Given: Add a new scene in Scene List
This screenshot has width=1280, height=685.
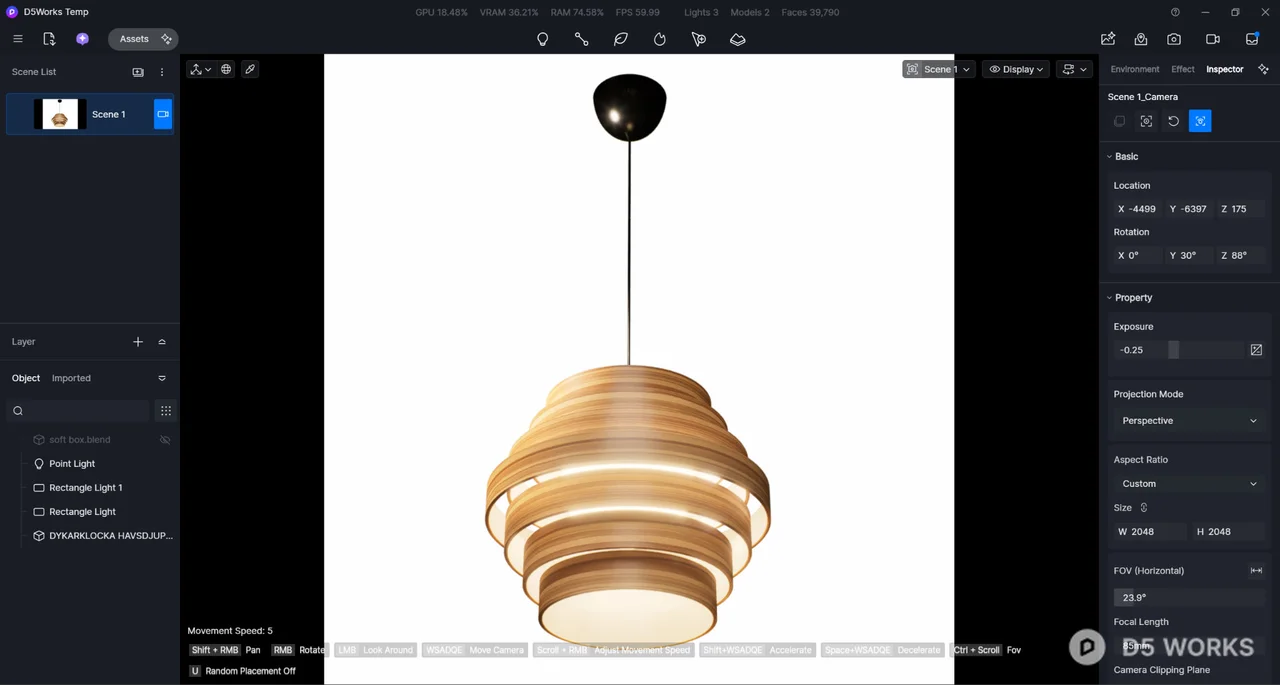Looking at the screenshot, I should coord(138,72).
